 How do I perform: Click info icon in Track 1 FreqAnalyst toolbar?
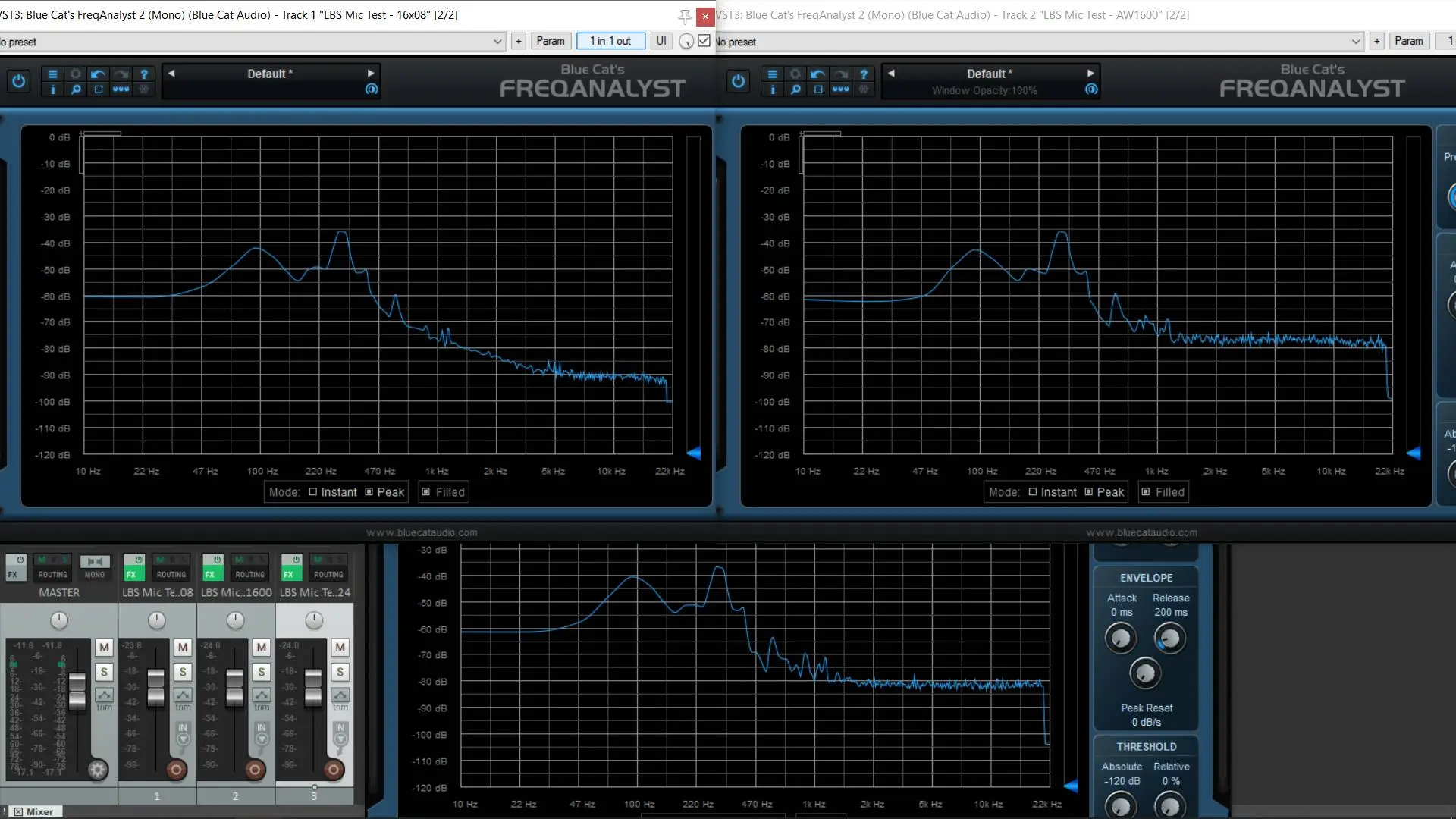tap(52, 89)
